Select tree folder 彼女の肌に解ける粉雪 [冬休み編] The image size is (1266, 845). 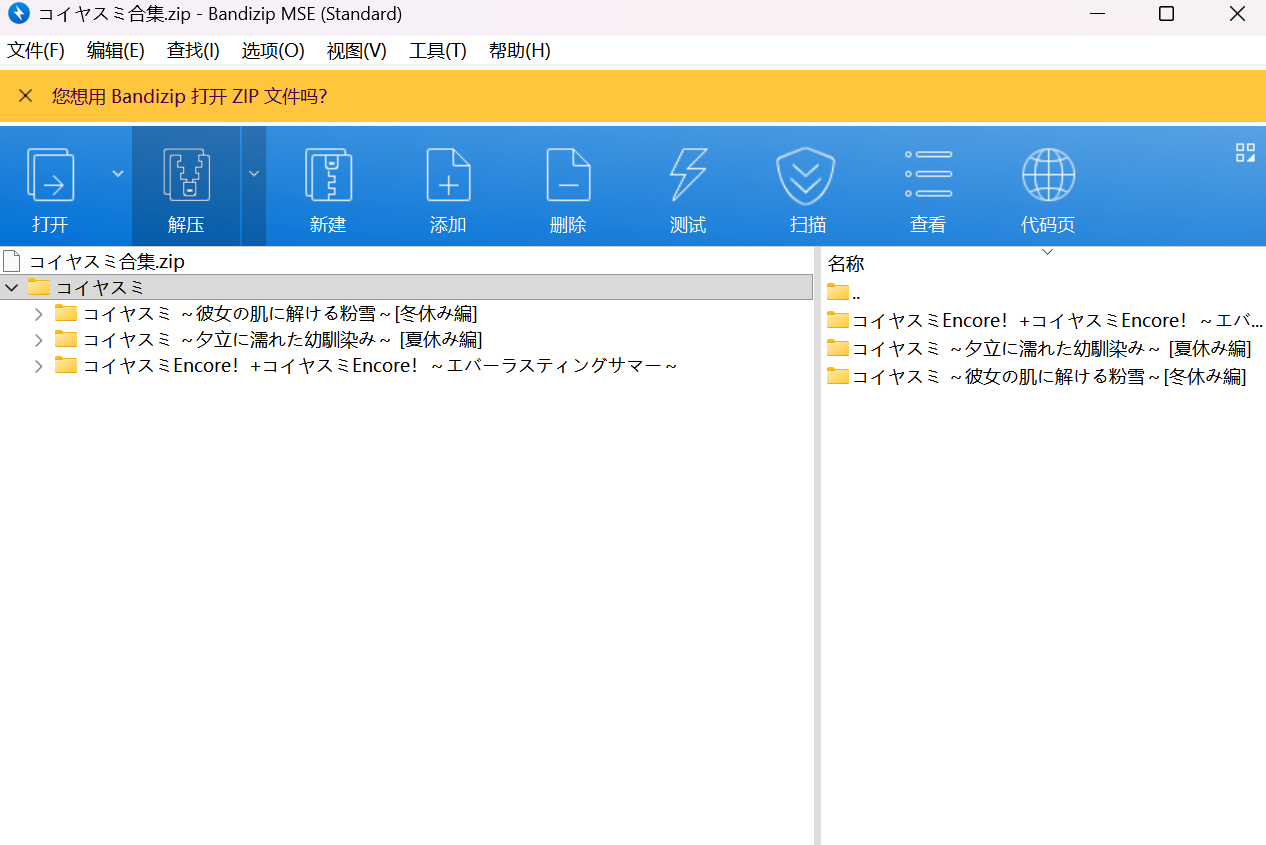[x=279, y=314]
